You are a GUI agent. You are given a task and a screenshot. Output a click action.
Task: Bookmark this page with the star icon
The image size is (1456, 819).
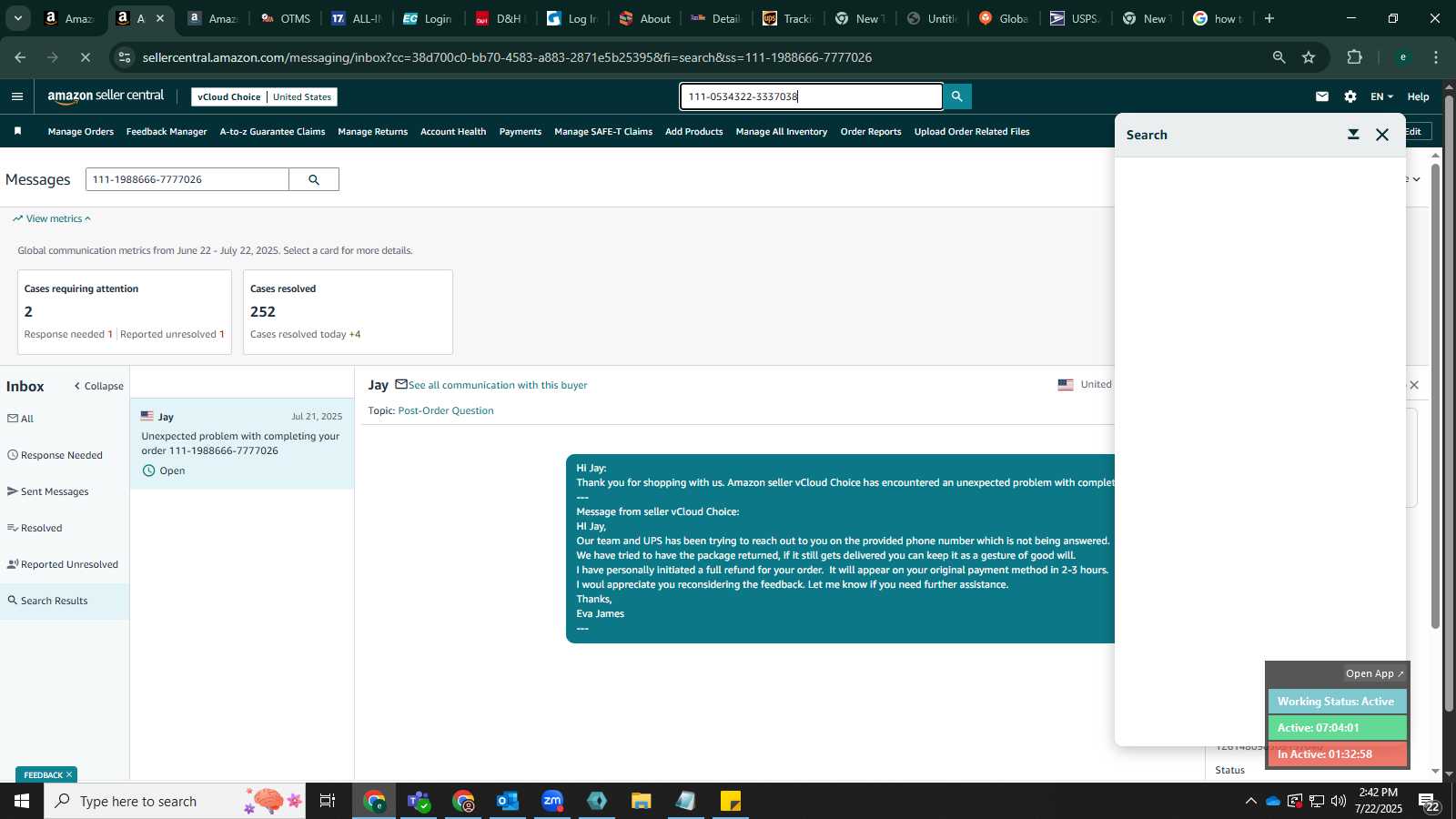pyautogui.click(x=1309, y=57)
